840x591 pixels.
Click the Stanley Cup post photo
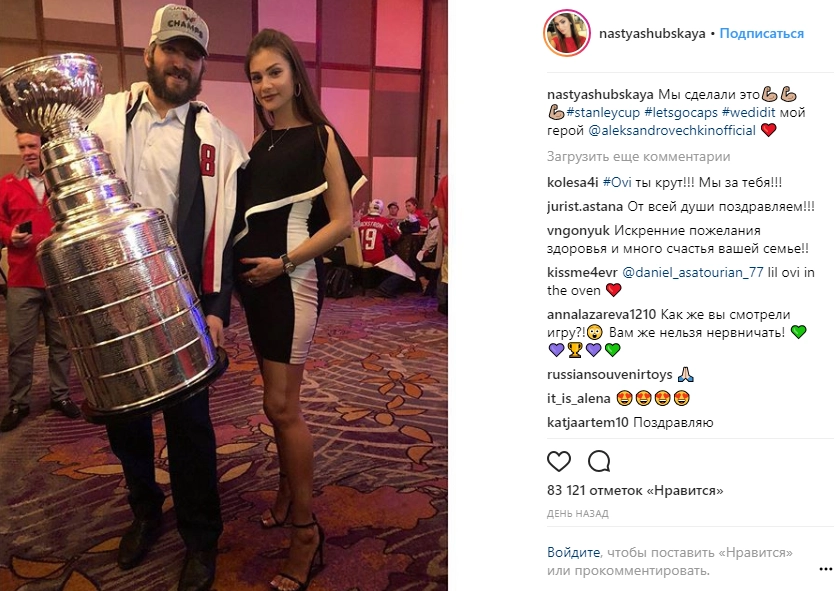[x=224, y=295]
